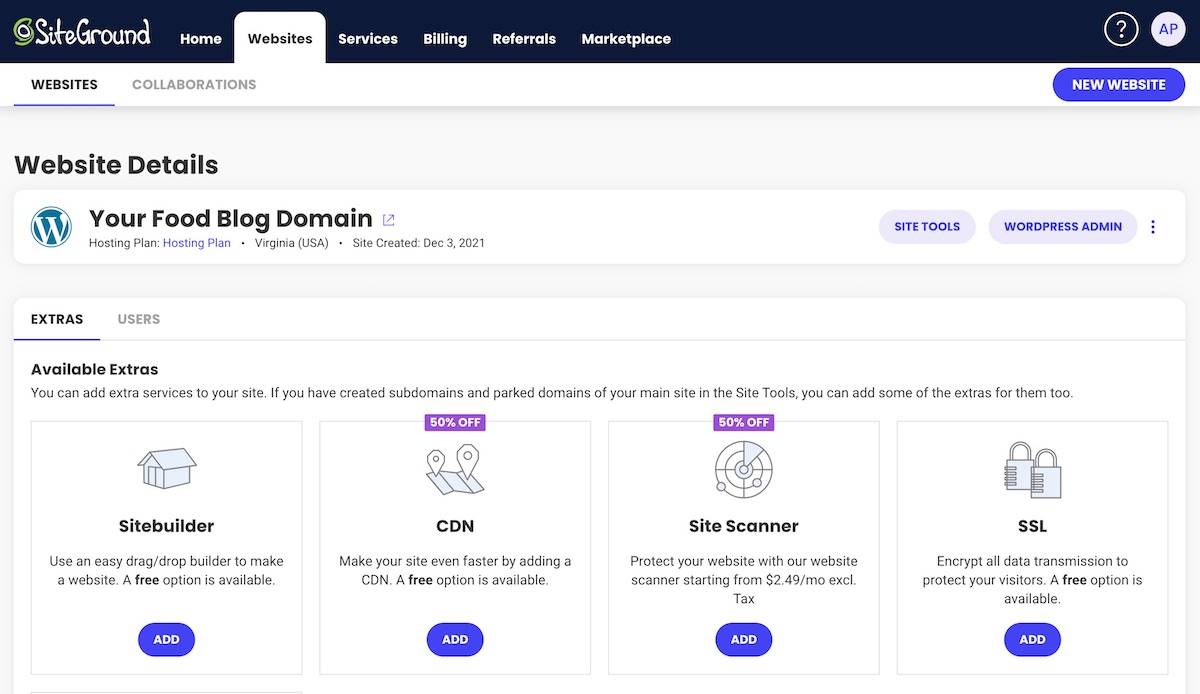Open the Billing menu
1200x694 pixels.
444,38
